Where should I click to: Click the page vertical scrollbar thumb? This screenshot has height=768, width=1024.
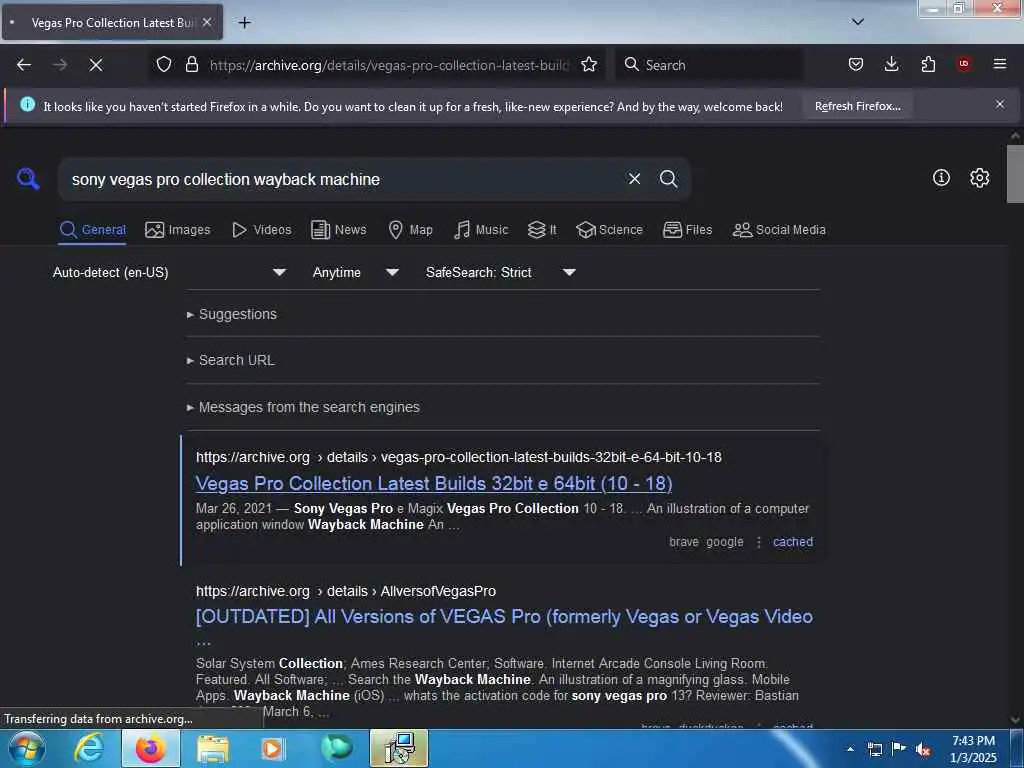click(1015, 174)
